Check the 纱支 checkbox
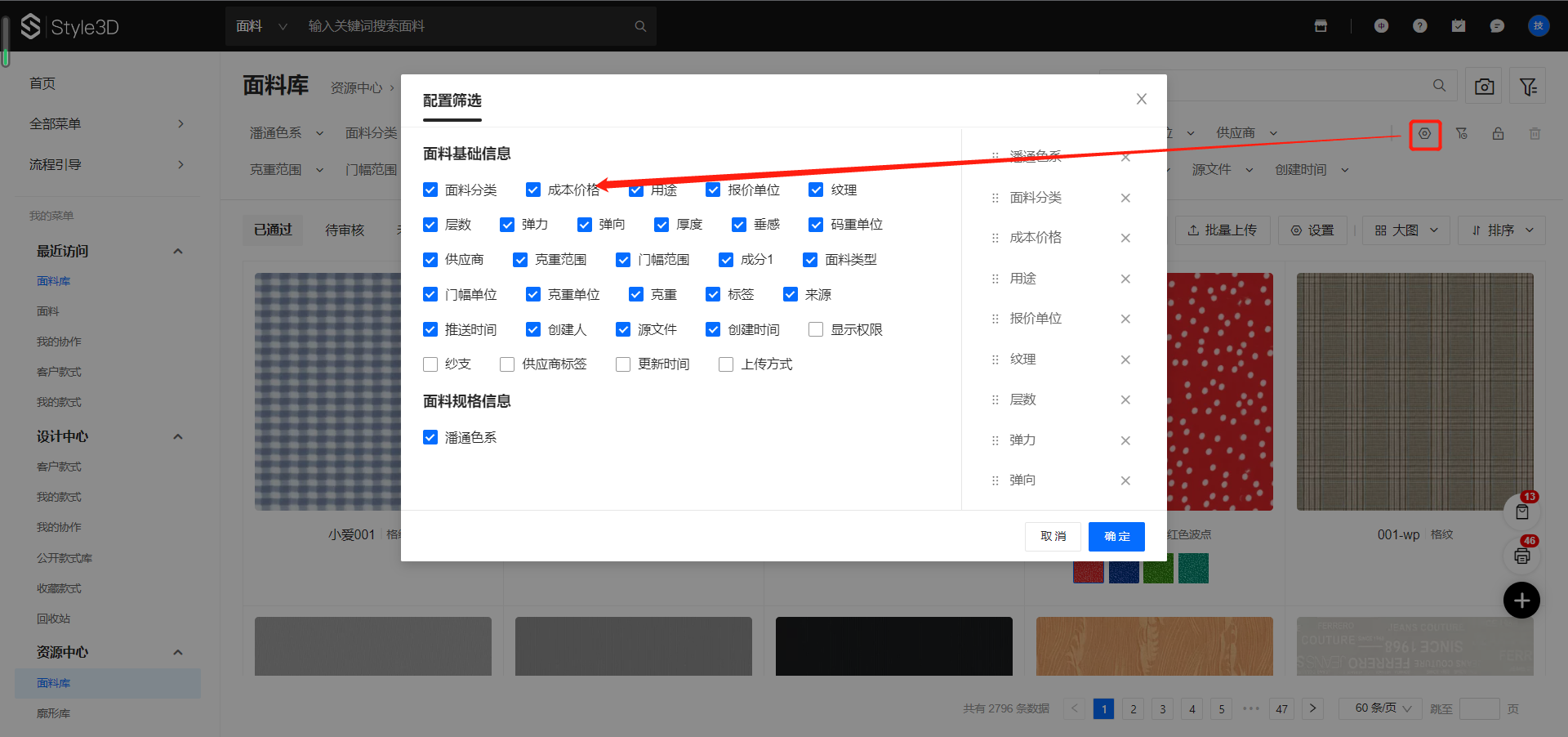 tap(430, 364)
